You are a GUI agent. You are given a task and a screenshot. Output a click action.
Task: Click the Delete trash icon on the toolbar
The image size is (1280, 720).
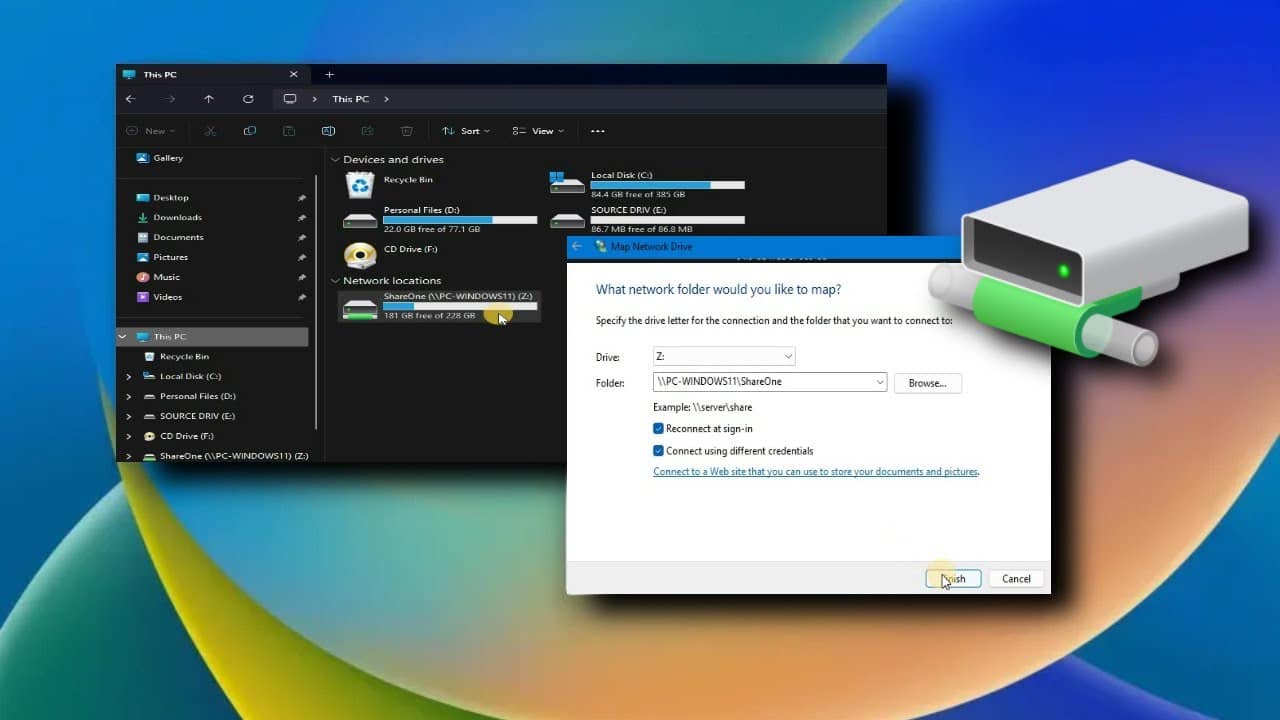(x=406, y=131)
